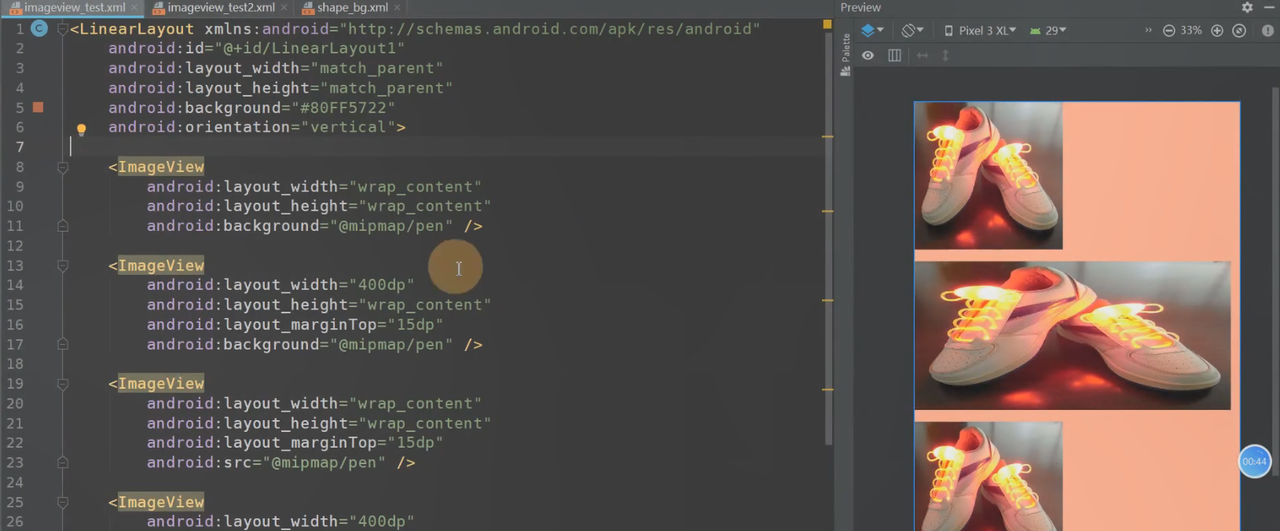Collapse the ImageView block at line 25

pyautogui.click(x=62, y=502)
